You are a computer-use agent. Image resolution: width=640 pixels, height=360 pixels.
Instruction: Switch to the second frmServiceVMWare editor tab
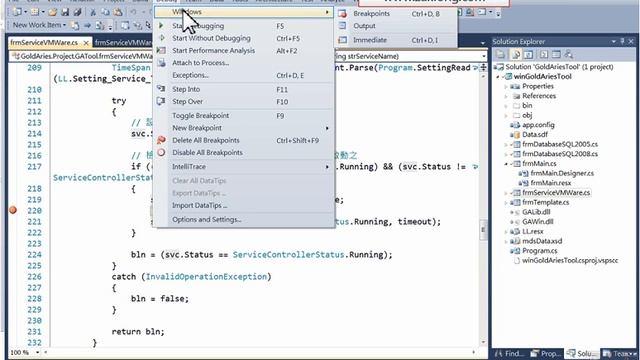pyautogui.click(x=123, y=42)
